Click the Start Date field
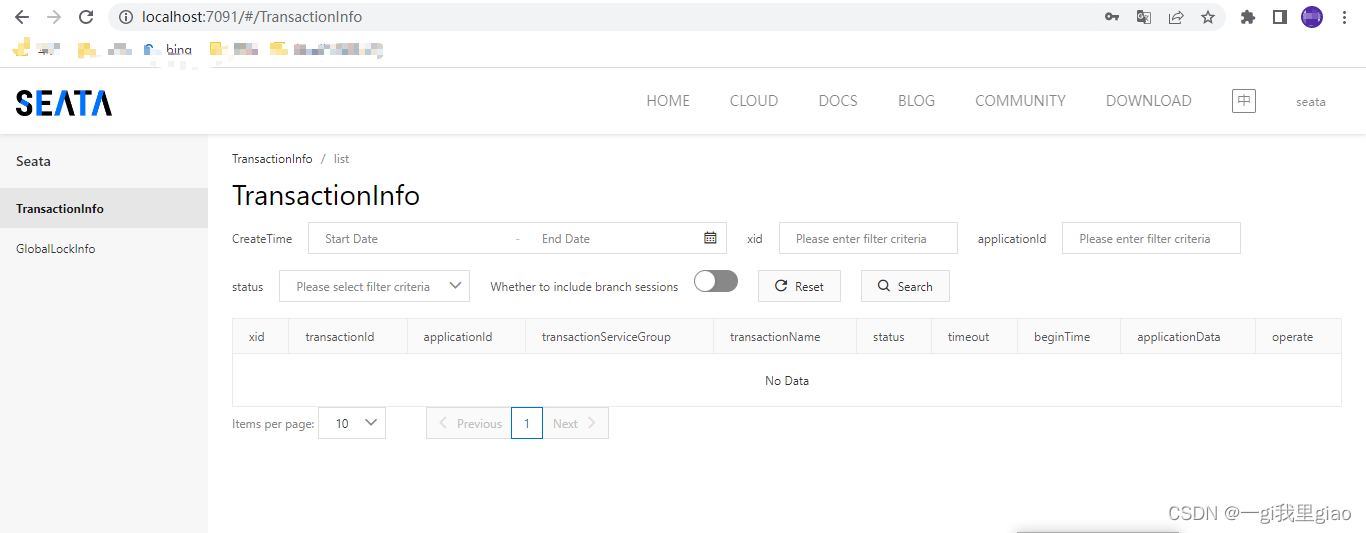 (x=410, y=239)
